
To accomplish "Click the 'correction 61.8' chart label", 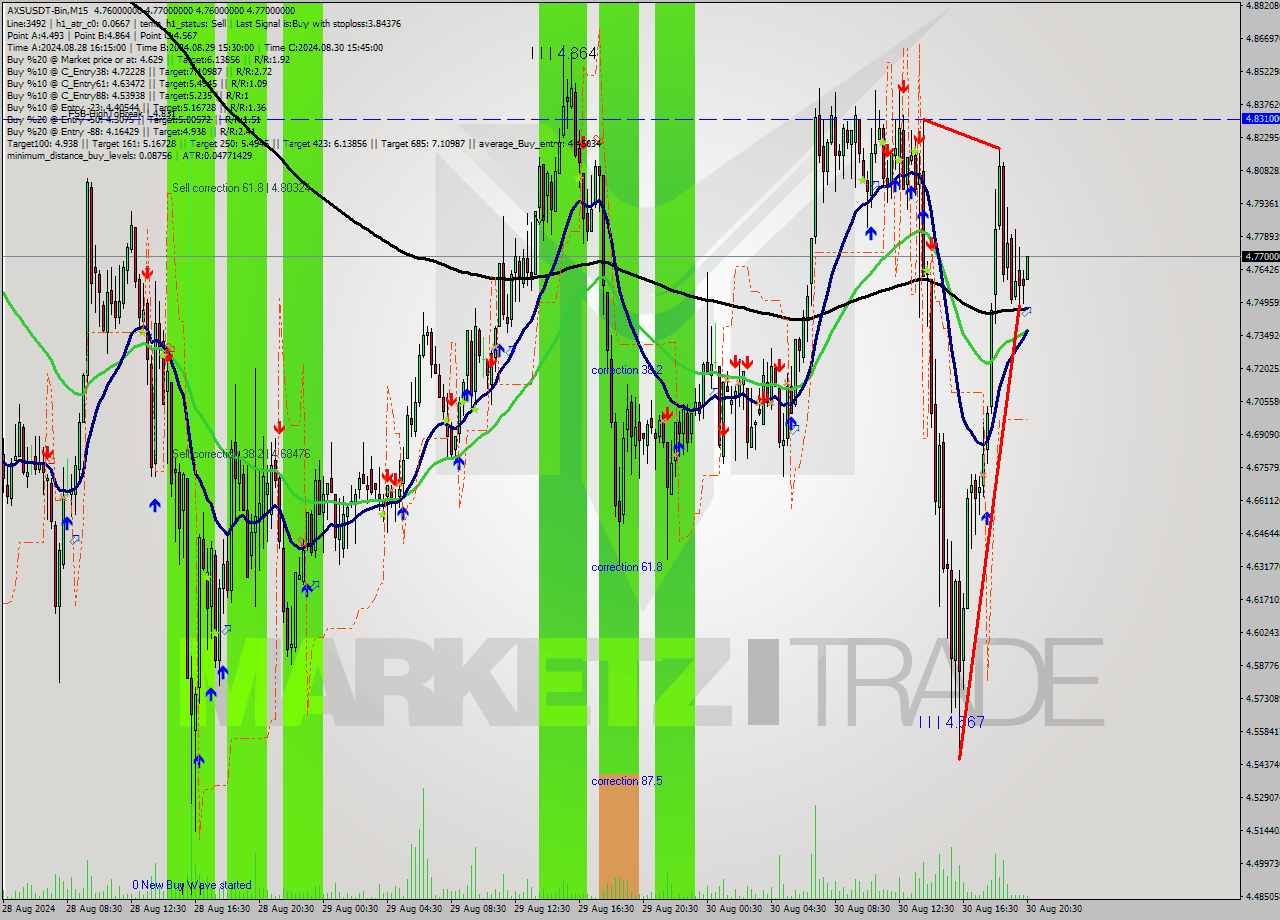I will [x=627, y=567].
